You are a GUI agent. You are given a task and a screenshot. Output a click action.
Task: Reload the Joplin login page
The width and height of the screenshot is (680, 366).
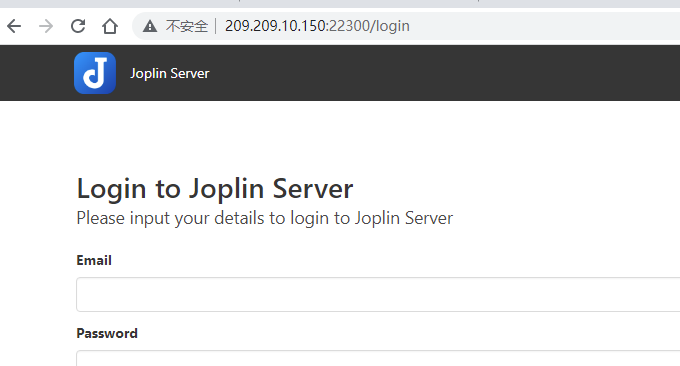point(78,26)
